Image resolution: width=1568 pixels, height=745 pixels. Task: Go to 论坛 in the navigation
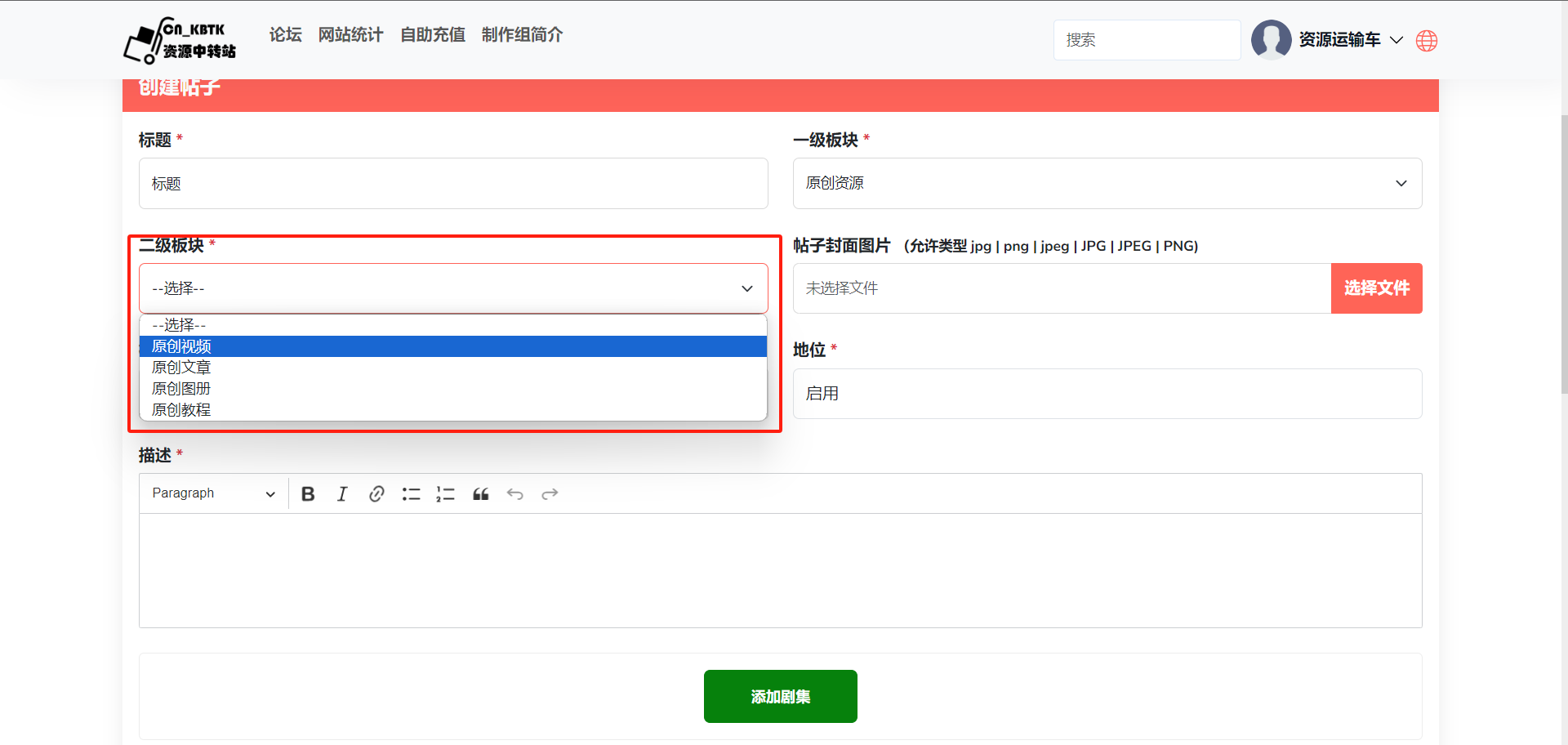(x=285, y=35)
